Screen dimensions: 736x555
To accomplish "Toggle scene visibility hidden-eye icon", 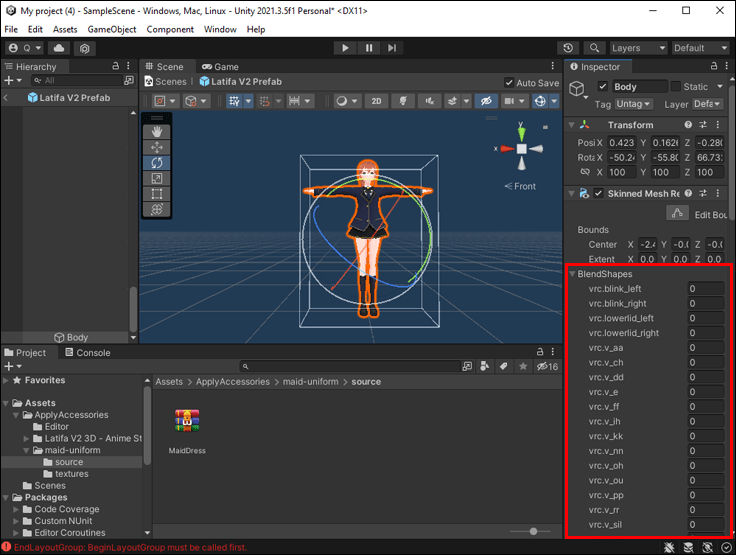I will [486, 101].
